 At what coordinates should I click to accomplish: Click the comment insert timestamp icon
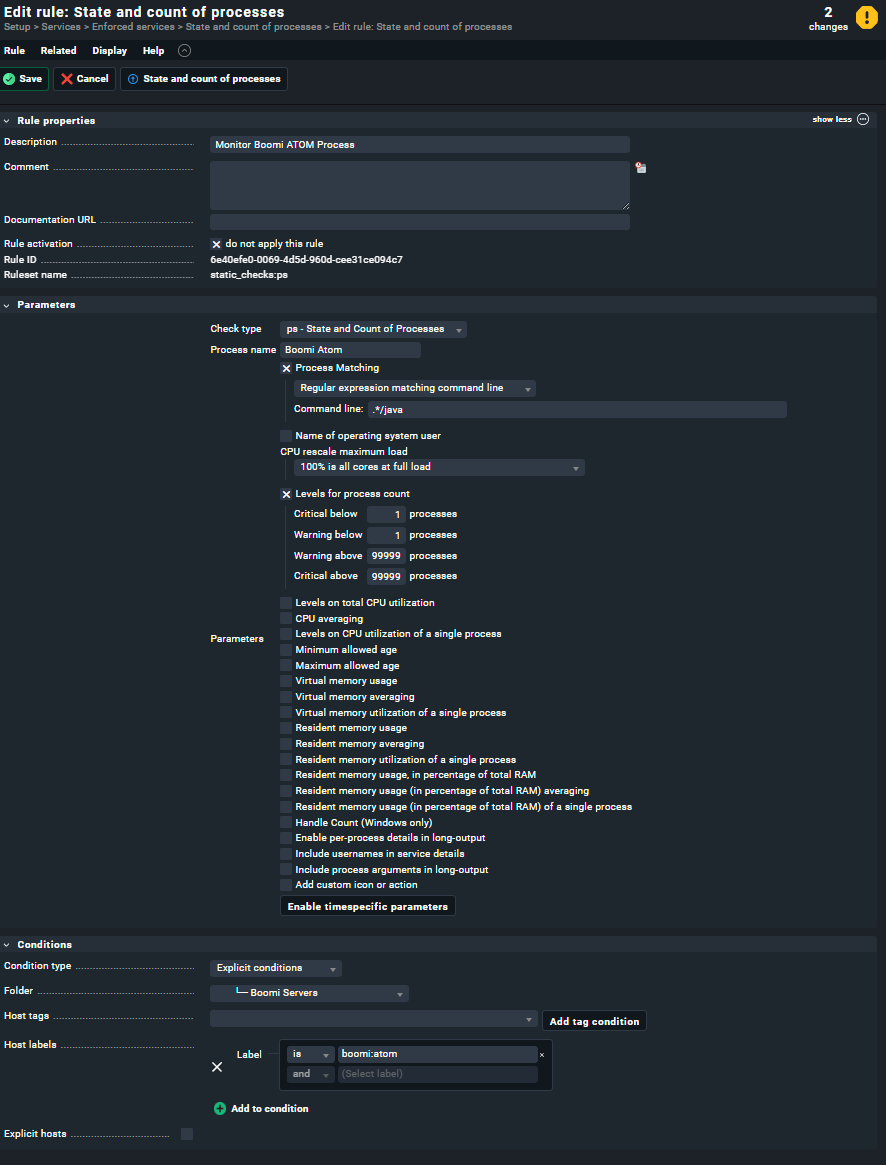(x=640, y=168)
